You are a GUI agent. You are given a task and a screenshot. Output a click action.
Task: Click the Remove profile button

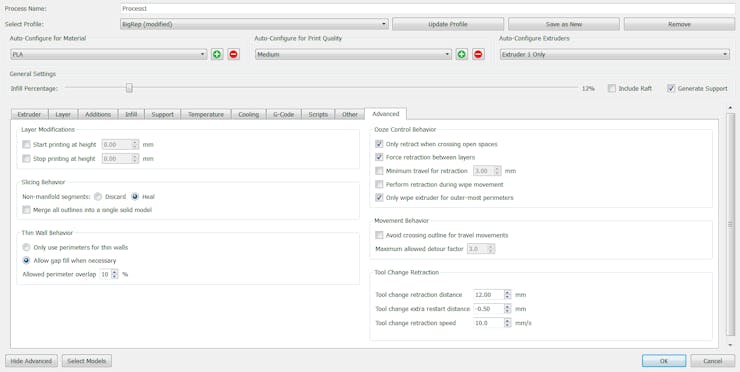click(x=679, y=24)
